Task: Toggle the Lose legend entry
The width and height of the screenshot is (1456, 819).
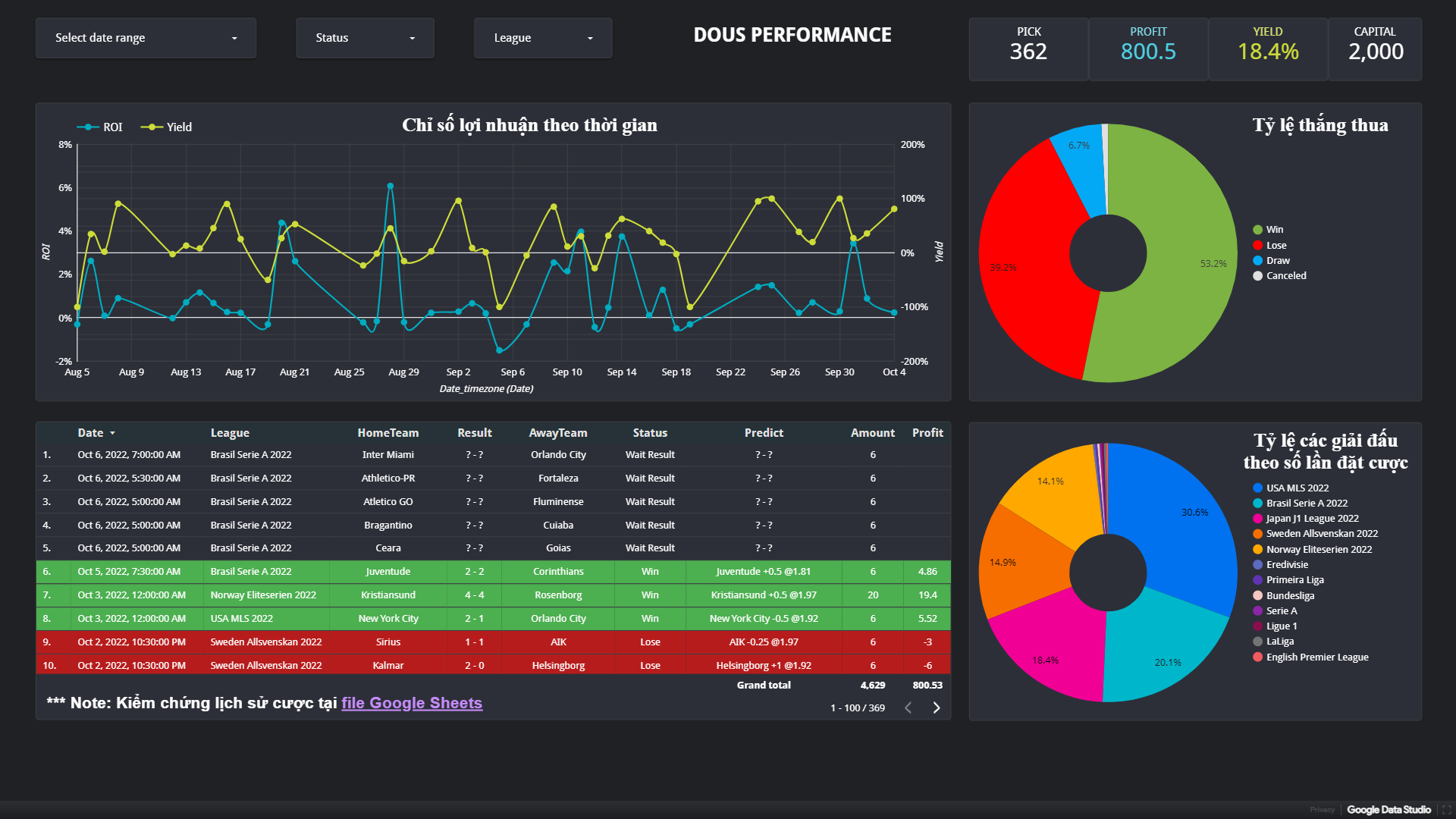Action: 1276,246
